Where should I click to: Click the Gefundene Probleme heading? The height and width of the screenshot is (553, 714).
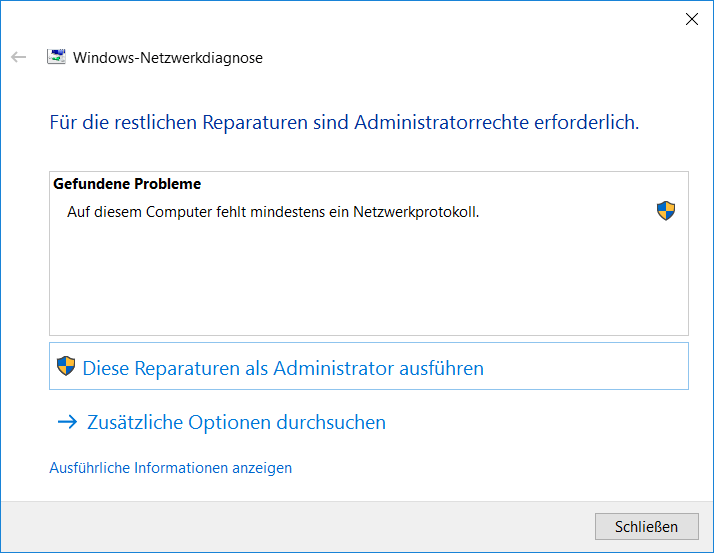127,184
